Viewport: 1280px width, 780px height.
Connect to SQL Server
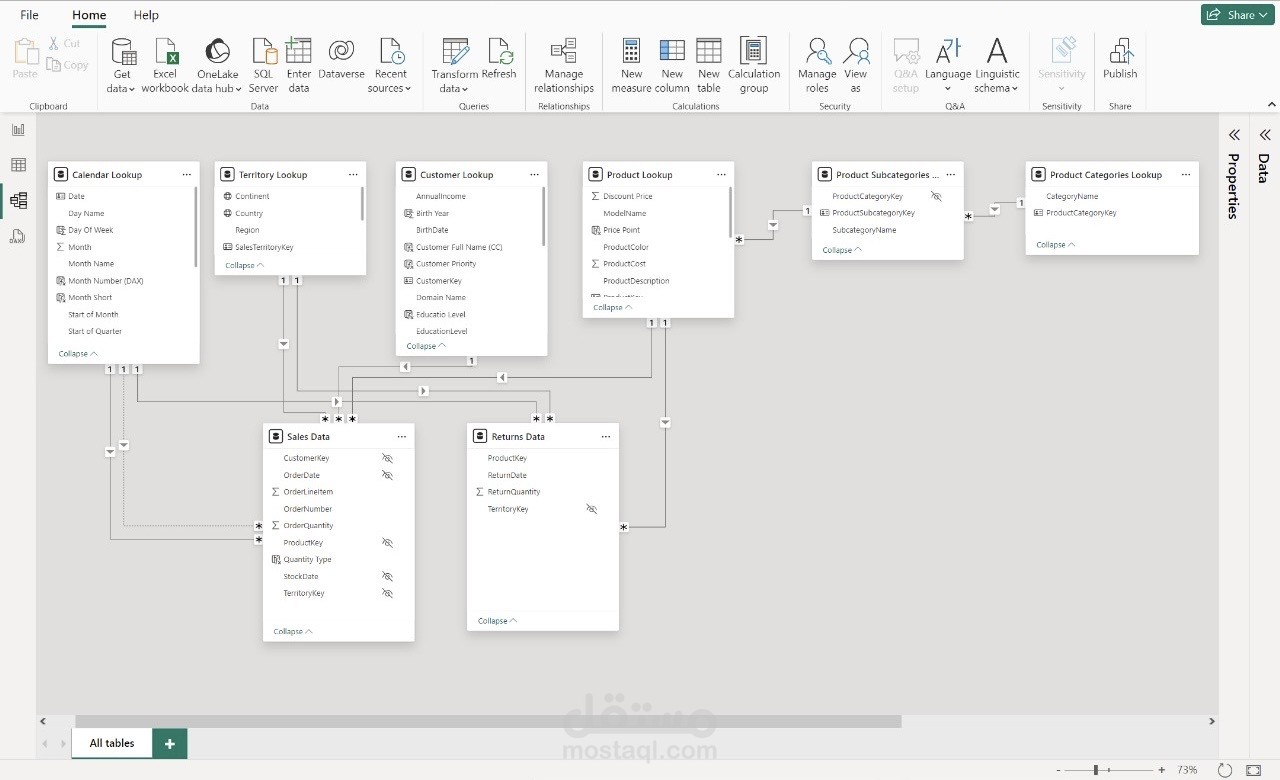tap(264, 66)
